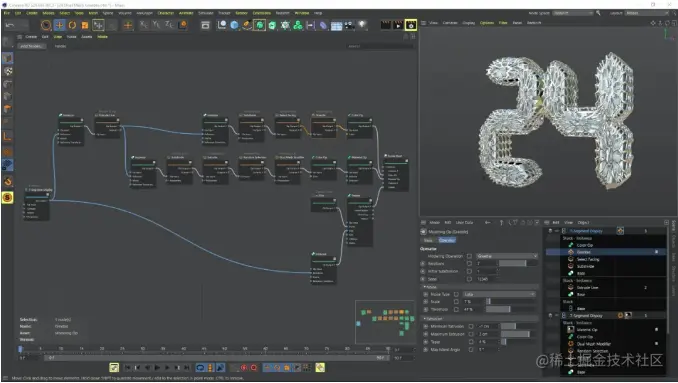Toggle the blue loop playback icon

200,368
